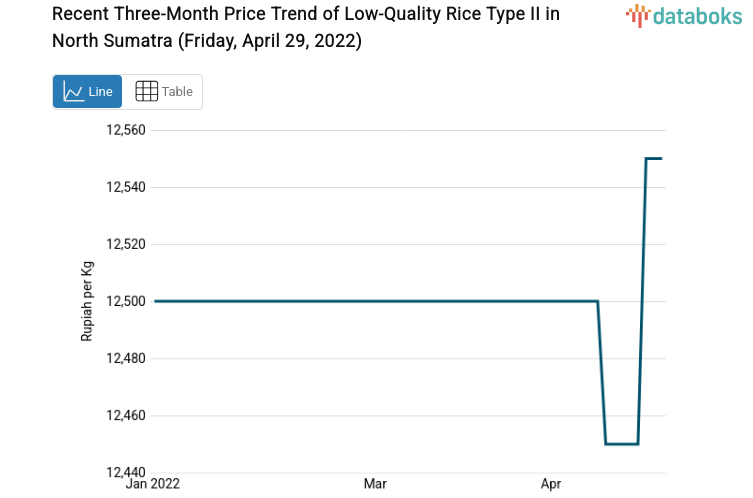Click the Apr x-axis label
753x498 pixels.
pyautogui.click(x=551, y=485)
